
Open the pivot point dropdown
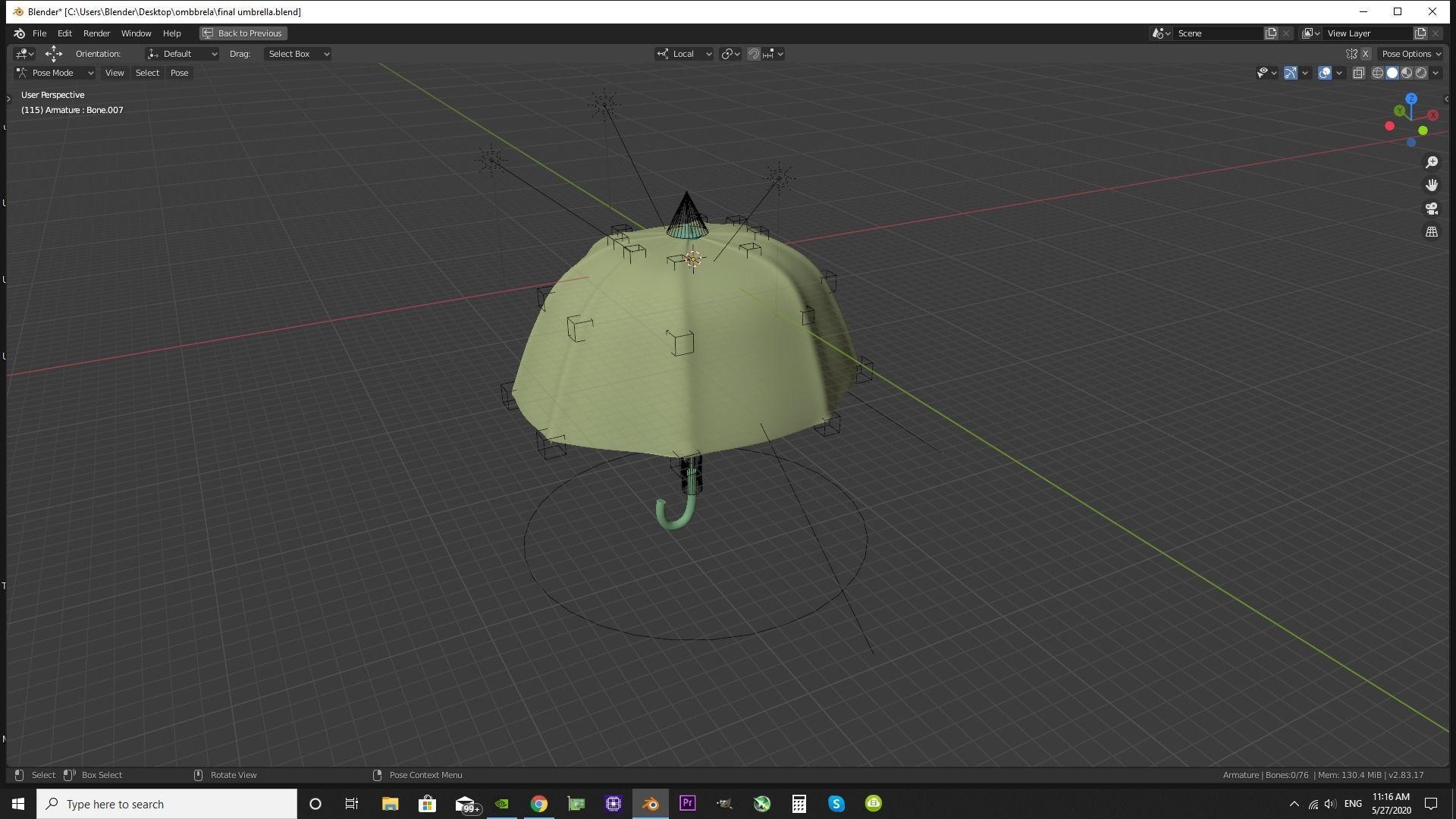730,54
